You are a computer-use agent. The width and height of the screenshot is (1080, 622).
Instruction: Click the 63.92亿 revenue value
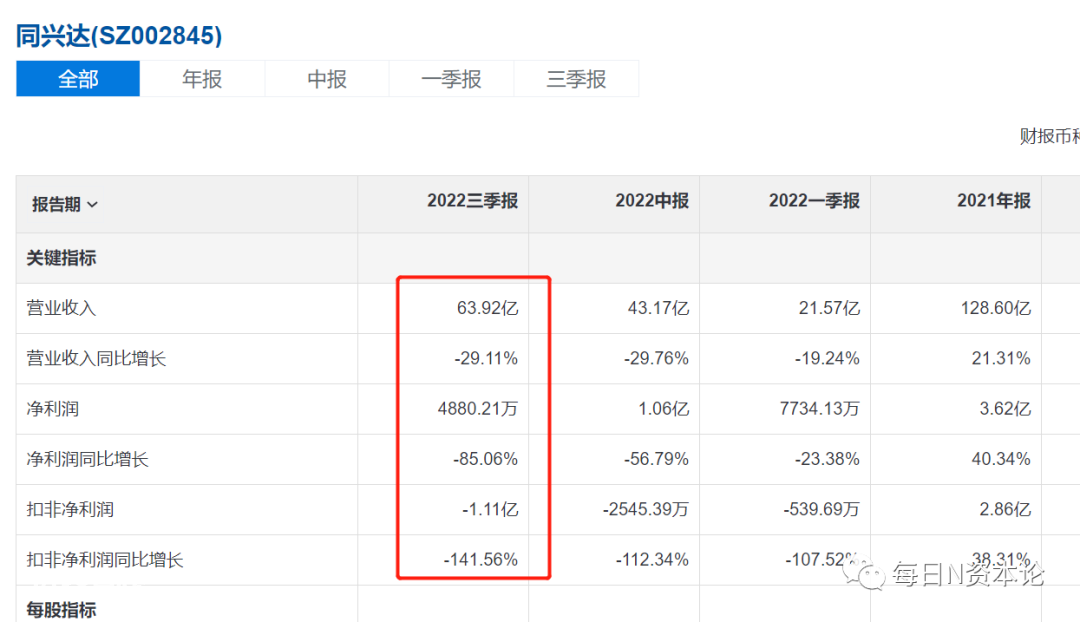(x=488, y=308)
